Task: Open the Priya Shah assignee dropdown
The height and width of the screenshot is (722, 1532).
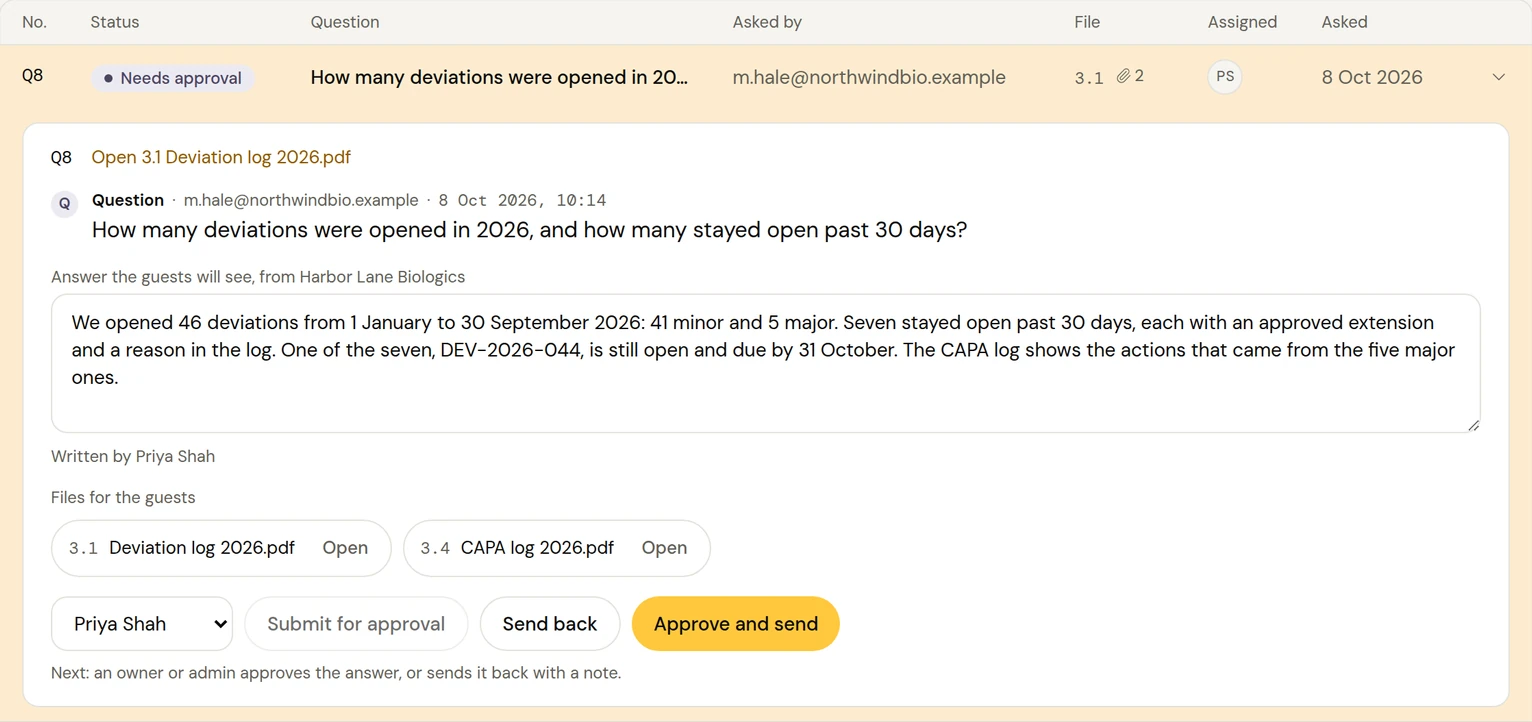Action: tap(142, 624)
